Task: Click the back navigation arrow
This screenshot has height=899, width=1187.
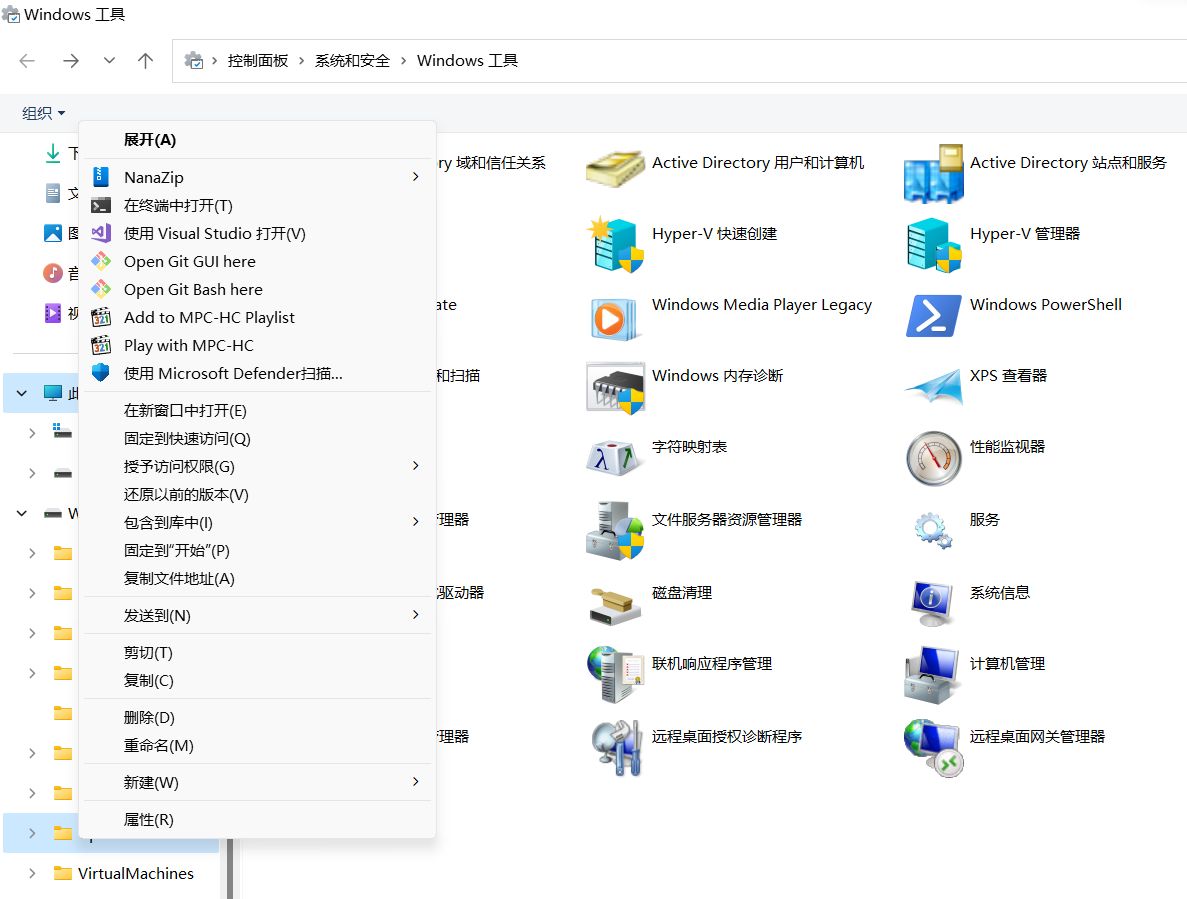Action: [27, 60]
